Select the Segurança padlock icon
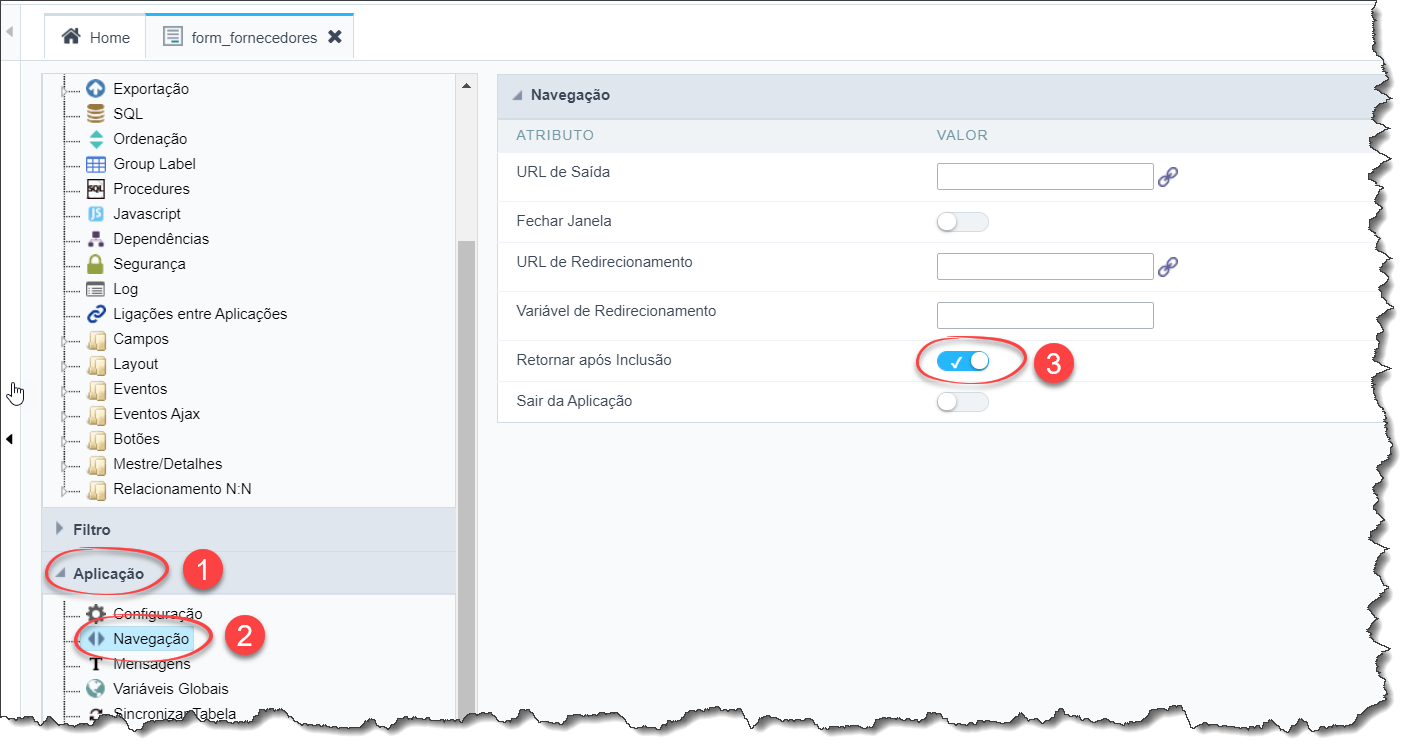This screenshot has height=754, width=1414. [96, 264]
